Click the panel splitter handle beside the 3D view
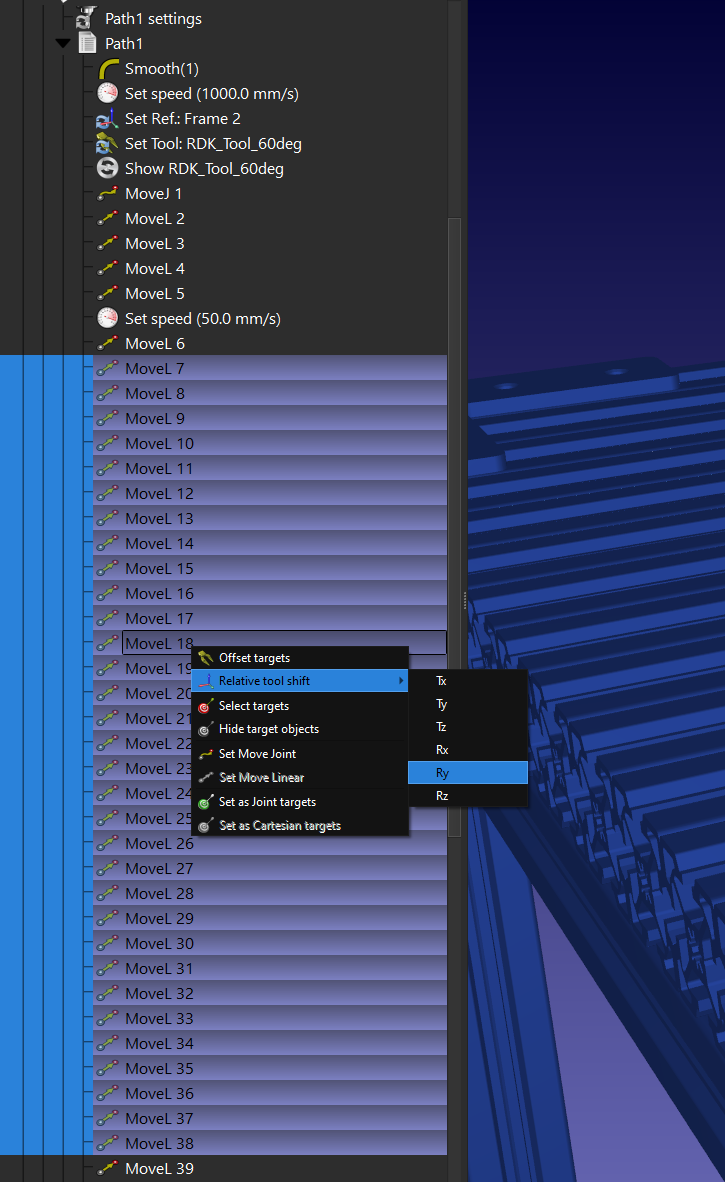725x1182 pixels. 464,600
